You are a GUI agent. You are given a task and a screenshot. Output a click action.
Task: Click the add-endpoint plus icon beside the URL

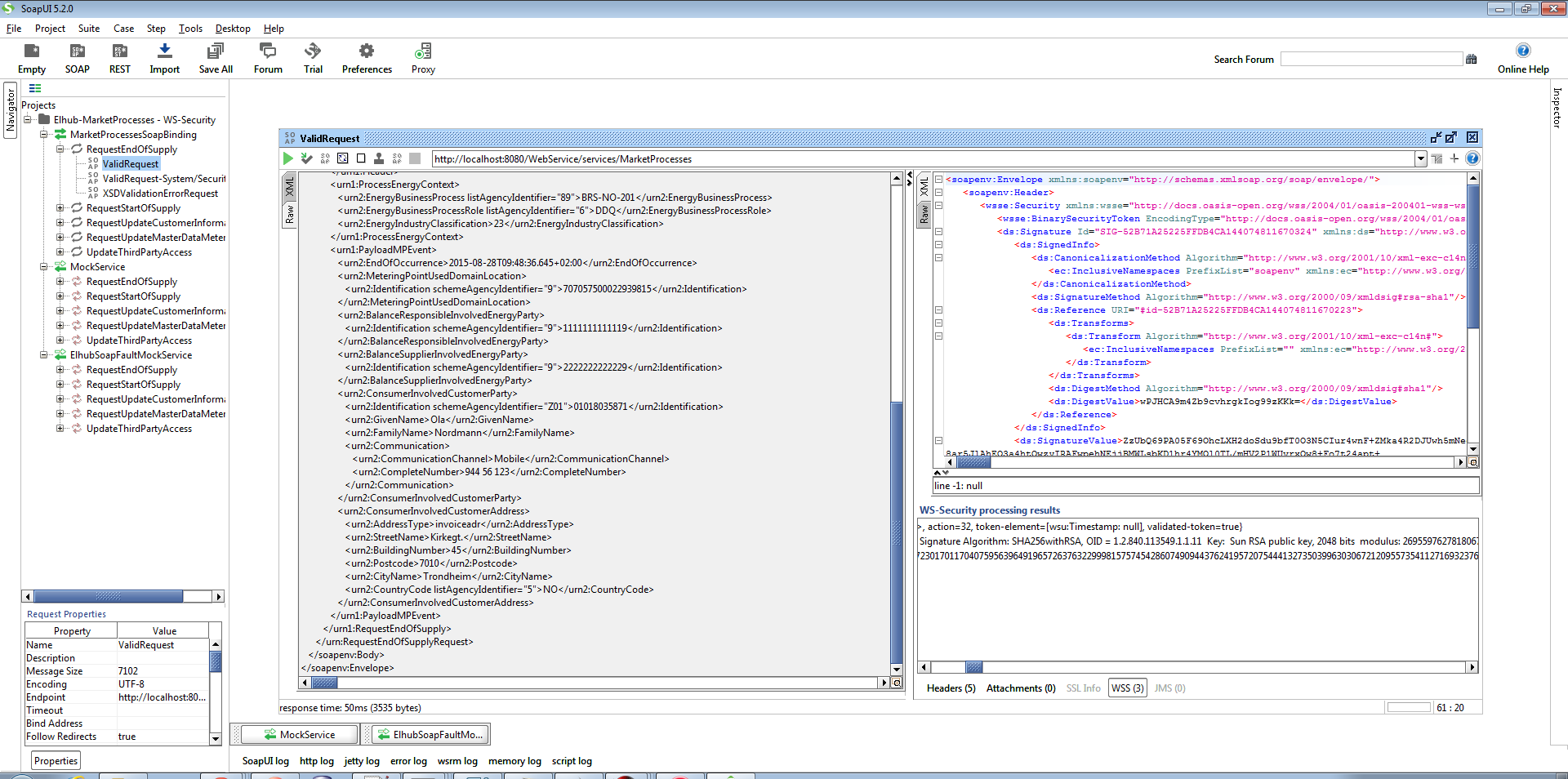(x=1454, y=158)
